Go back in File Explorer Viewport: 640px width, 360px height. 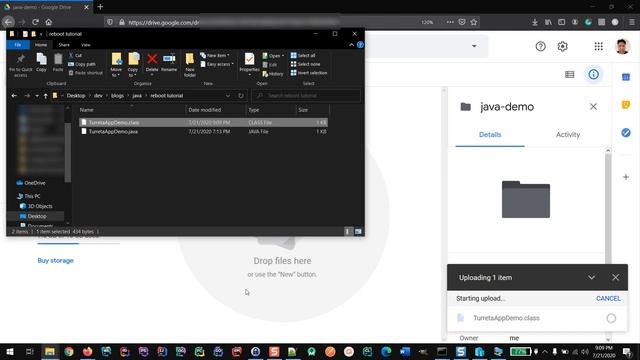coord(14,96)
